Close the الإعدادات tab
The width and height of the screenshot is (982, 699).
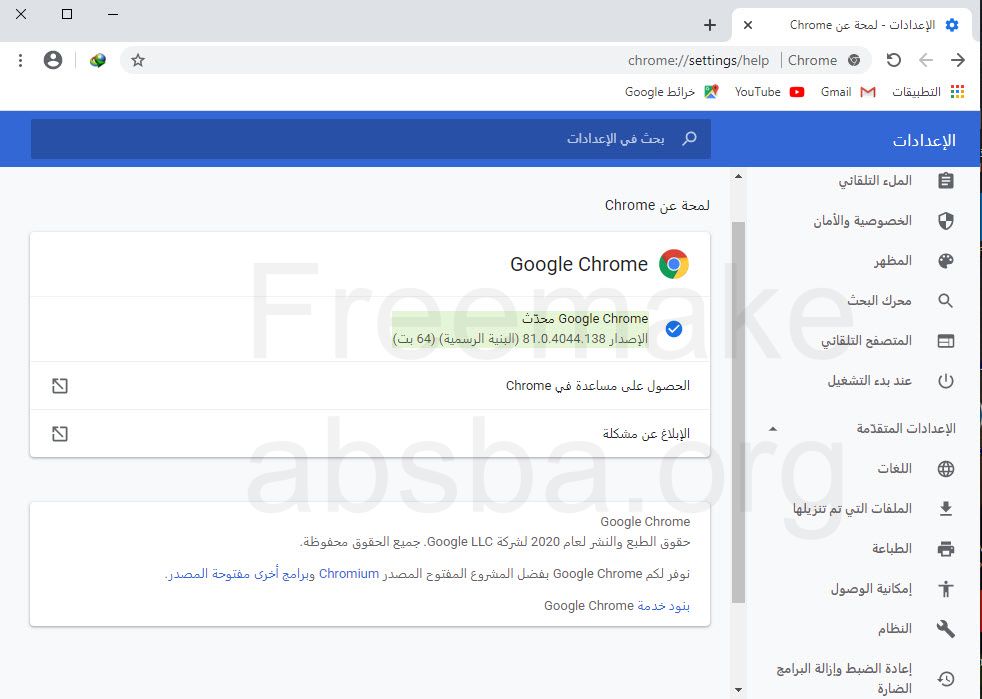click(748, 25)
